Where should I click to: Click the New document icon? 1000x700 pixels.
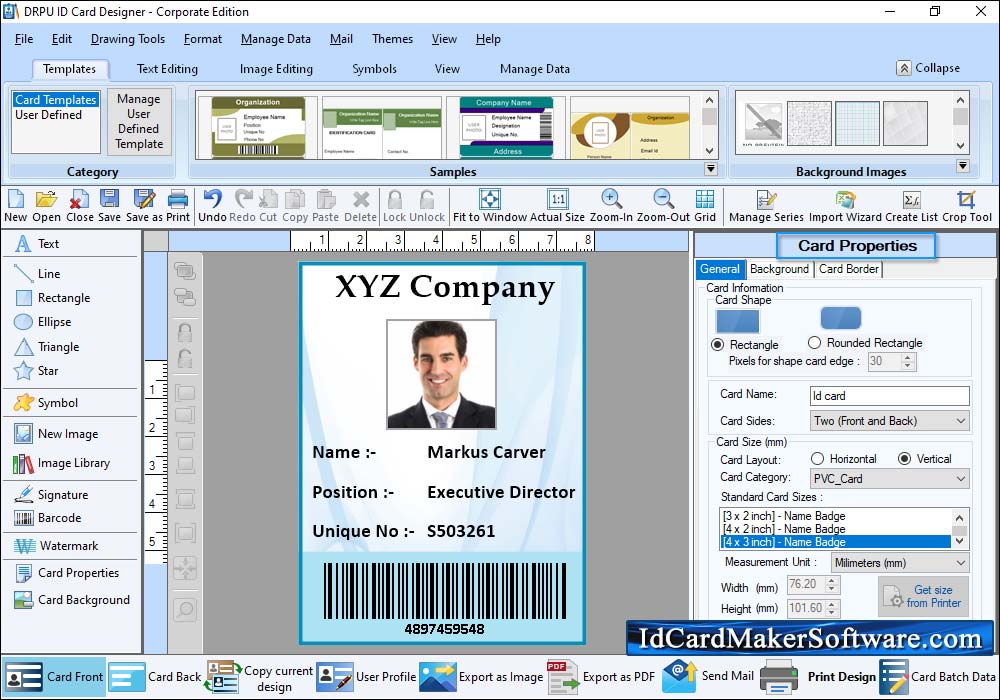(15, 199)
